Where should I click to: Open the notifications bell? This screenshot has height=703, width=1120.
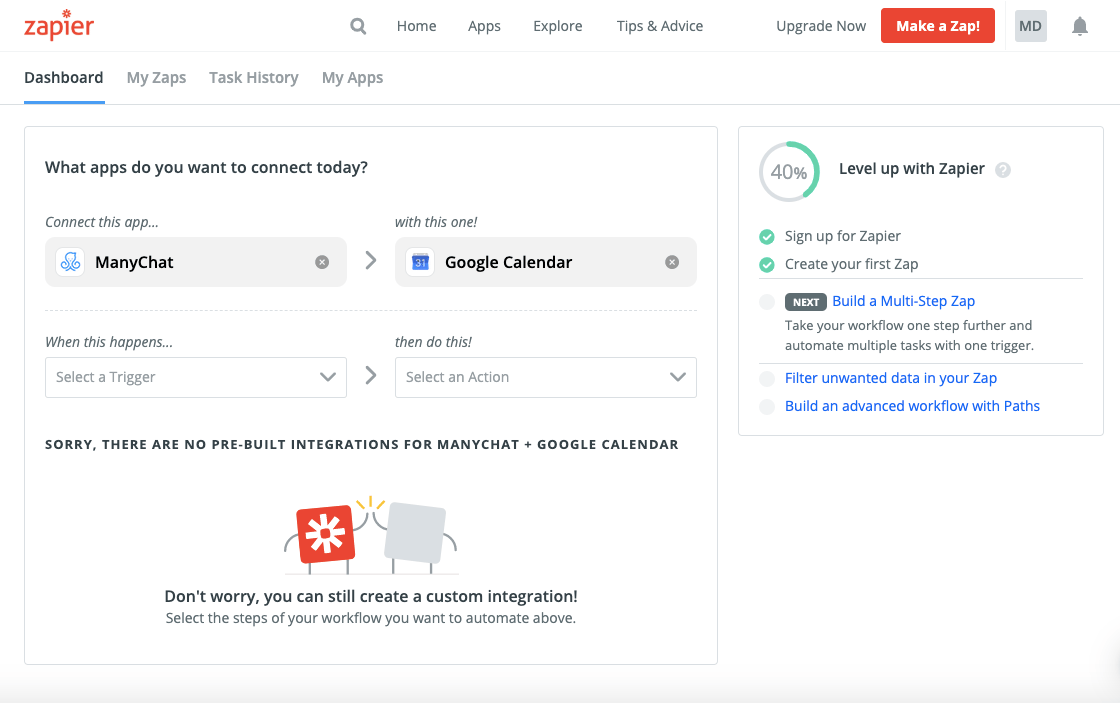tap(1080, 26)
